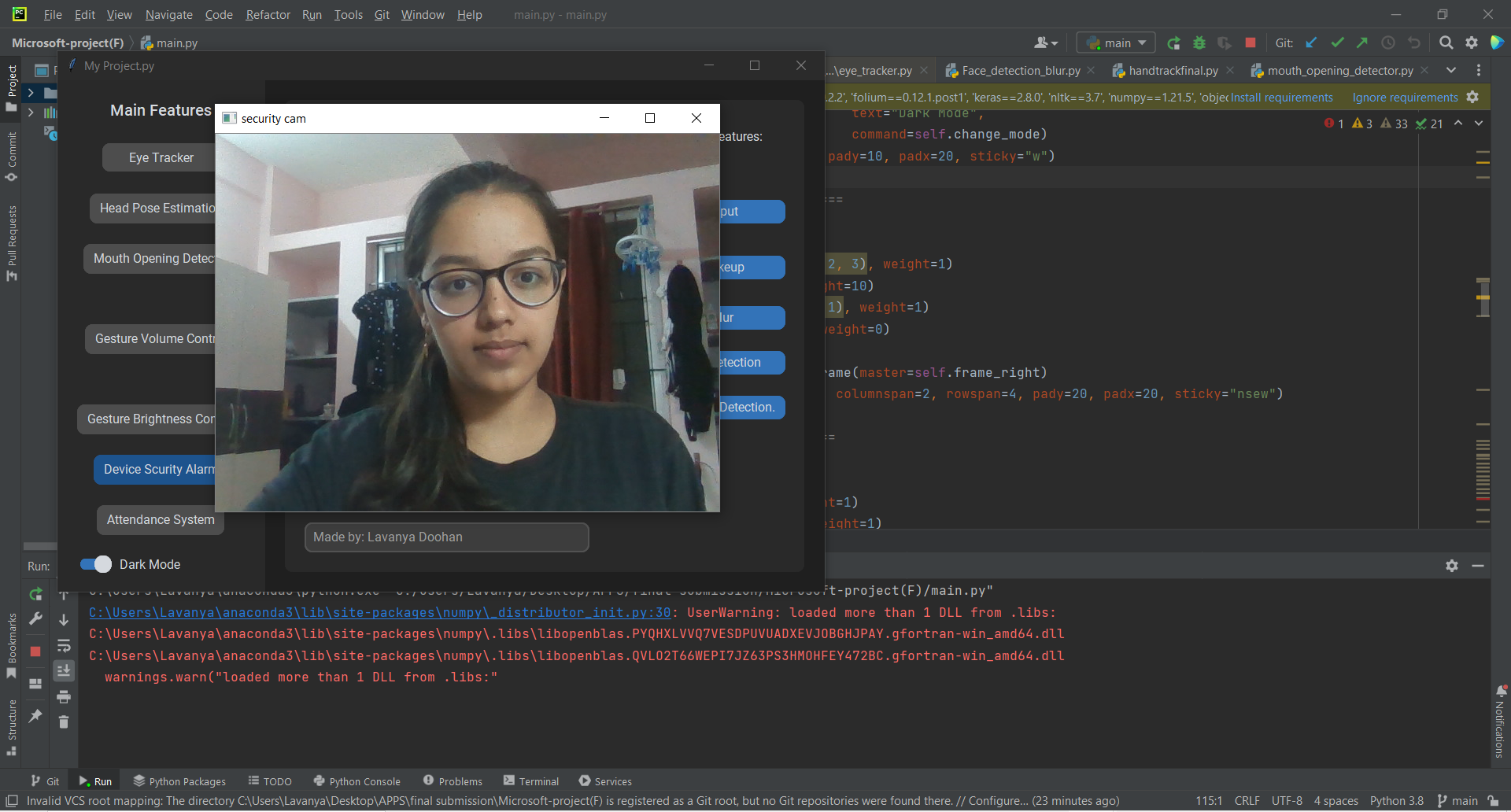This screenshot has height=812, width=1511.
Task: Start debugging with the bug icon
Action: point(1199,42)
